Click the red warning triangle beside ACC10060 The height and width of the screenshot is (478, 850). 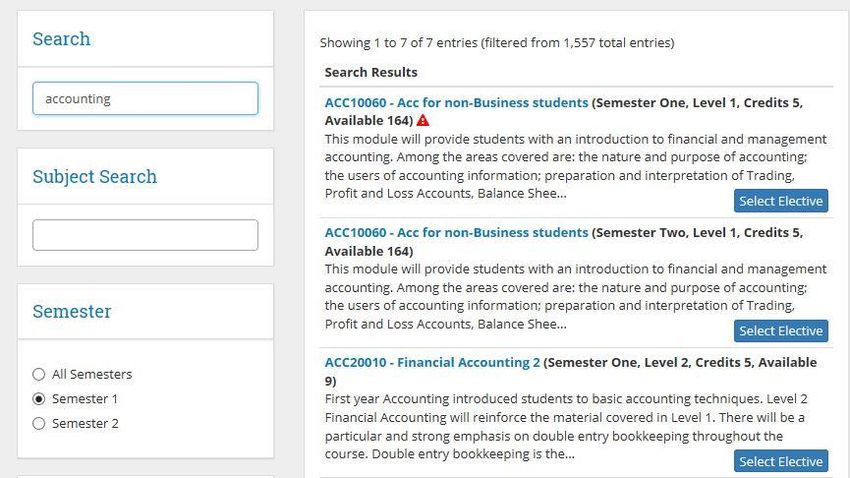tap(423, 120)
